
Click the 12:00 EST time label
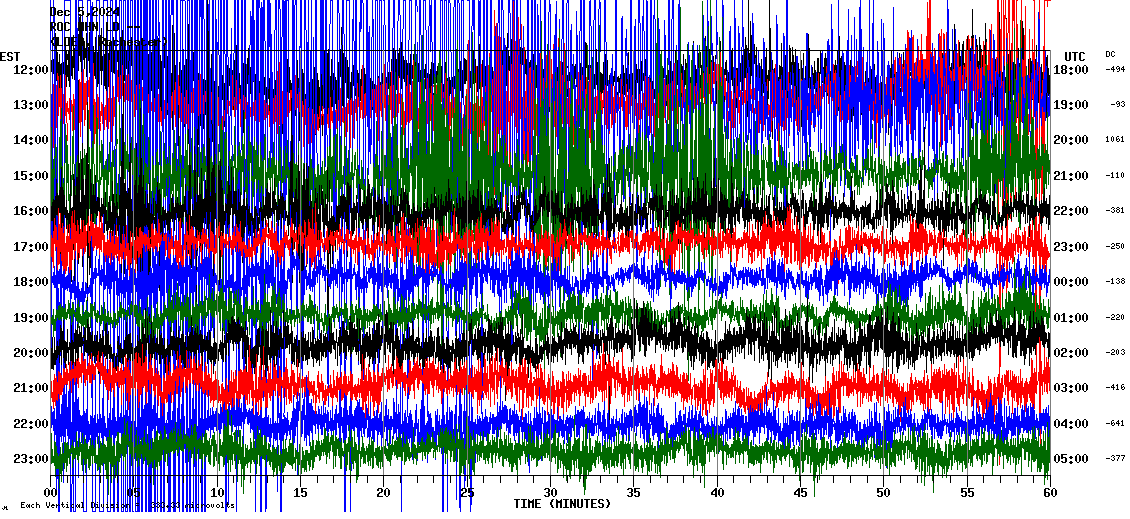click(x=30, y=70)
